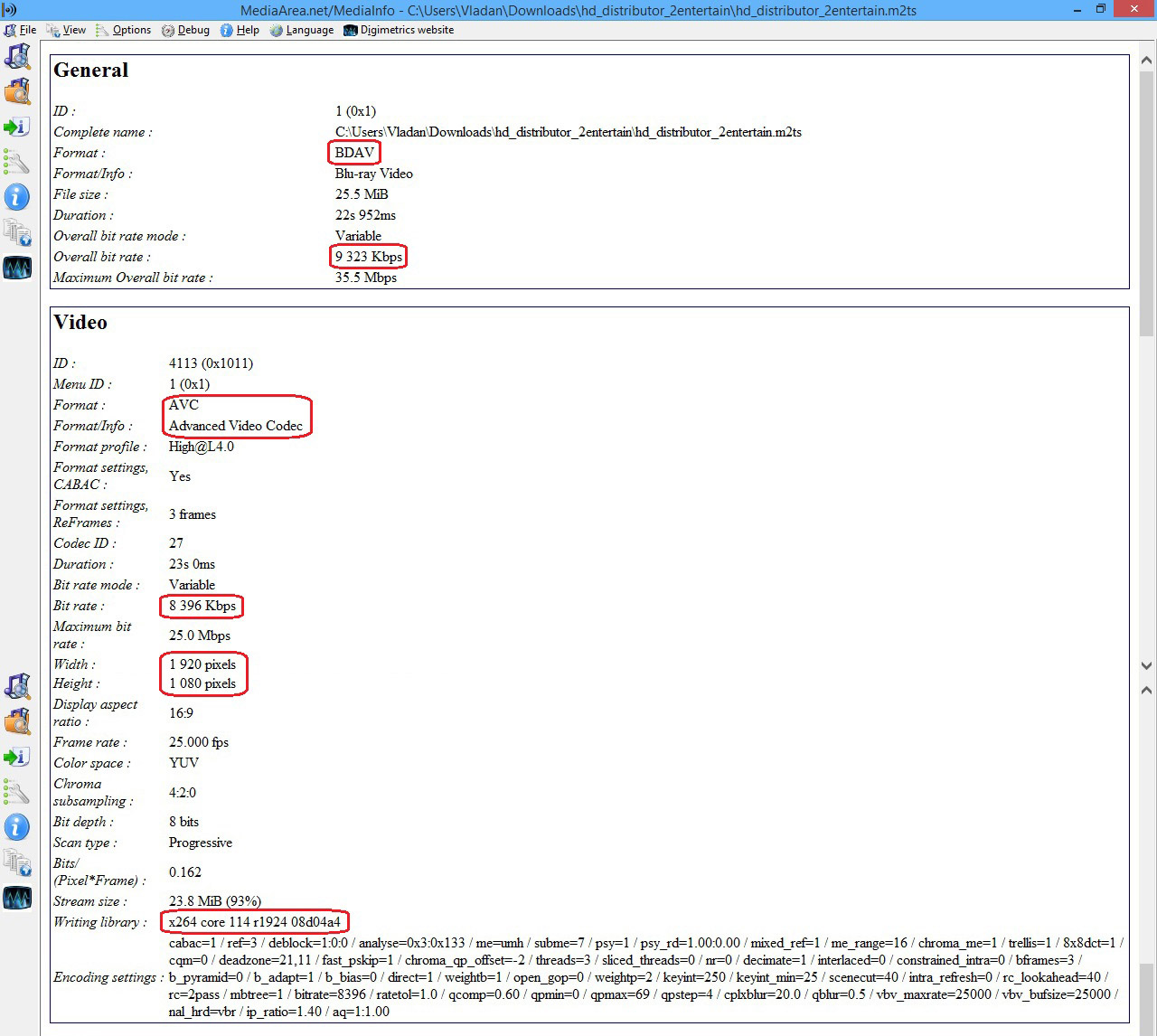Open the View menu
This screenshot has width=1157, height=1036.
pyautogui.click(x=67, y=30)
